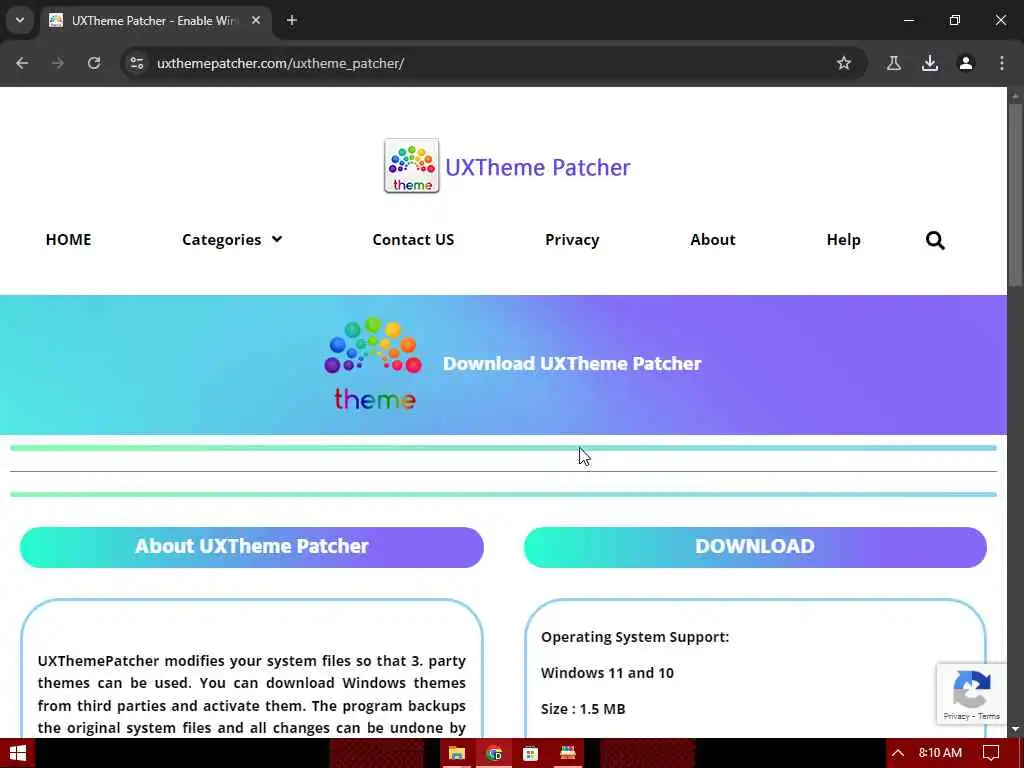Show hidden system tray icons
The image size is (1024, 768).
coord(898,754)
